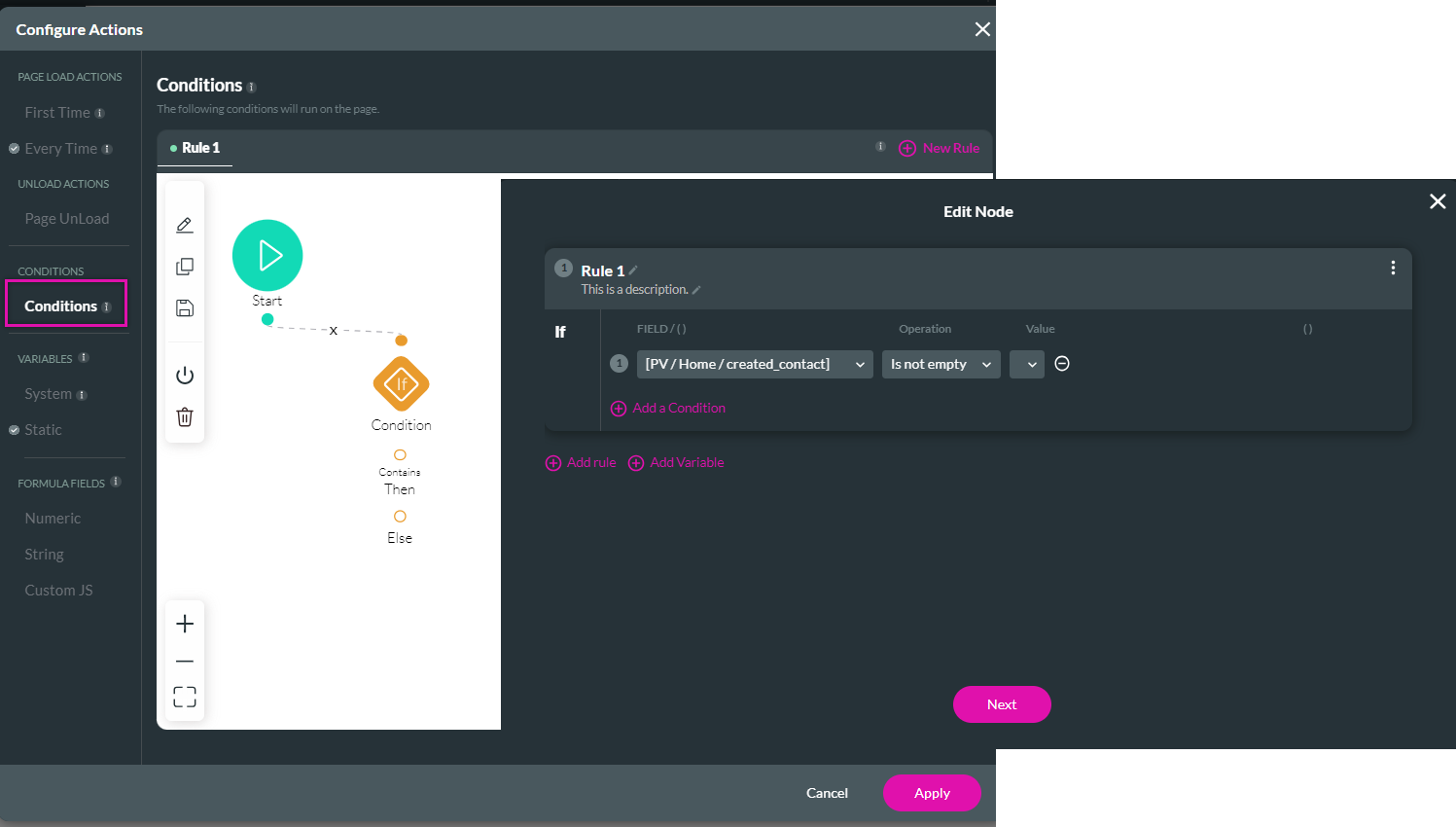Image resolution: width=1456 pixels, height=827 pixels.
Task: Select the edit pencil tool in canvas toolbar
Action: pos(185,225)
